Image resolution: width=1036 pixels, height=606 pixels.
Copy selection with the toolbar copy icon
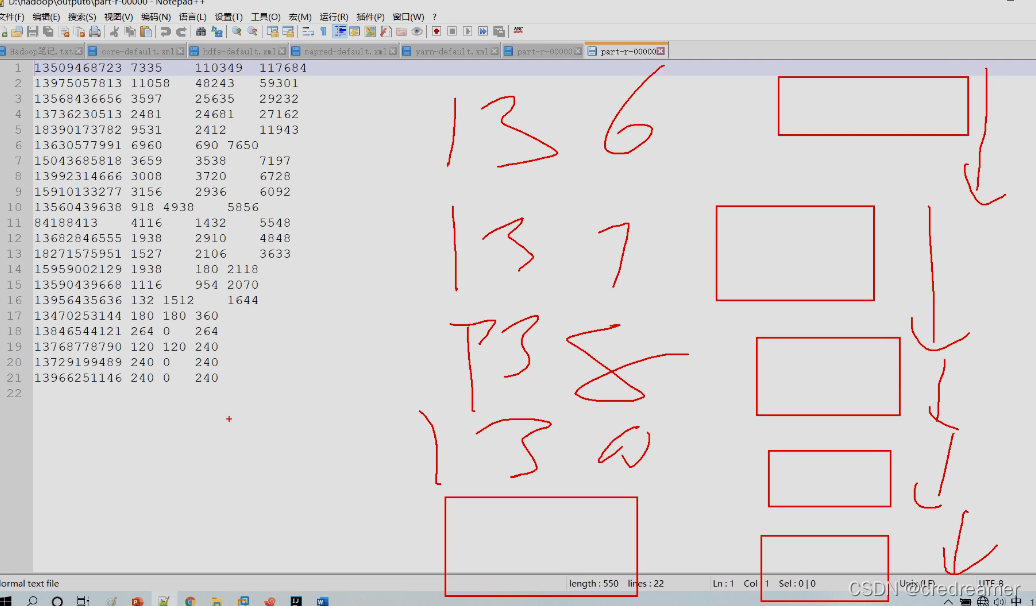(130, 31)
